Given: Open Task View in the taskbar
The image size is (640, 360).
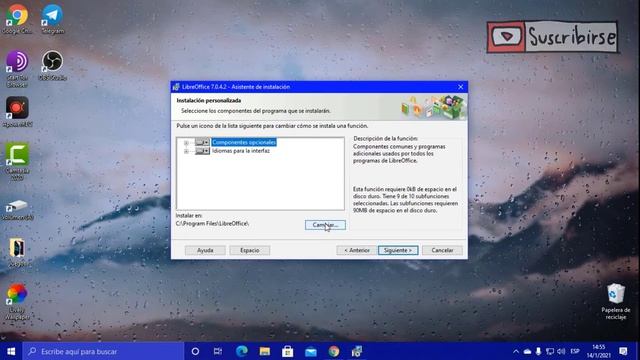Looking at the screenshot, I should pyautogui.click(x=218, y=351).
